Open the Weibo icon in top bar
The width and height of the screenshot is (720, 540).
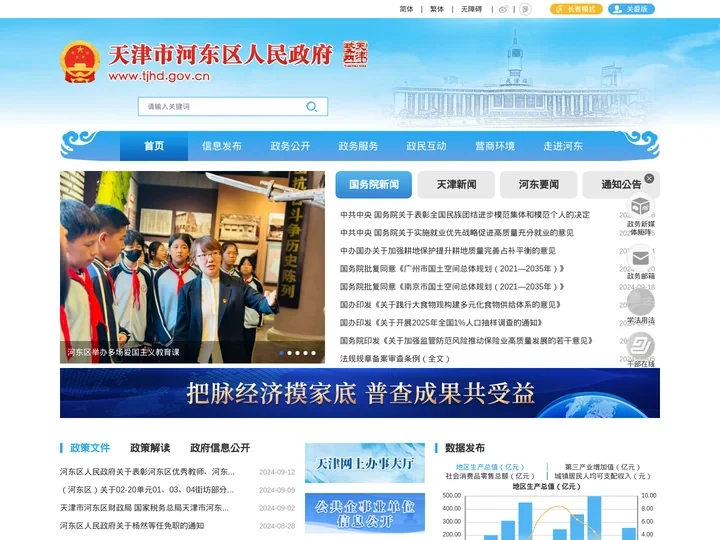pos(503,9)
